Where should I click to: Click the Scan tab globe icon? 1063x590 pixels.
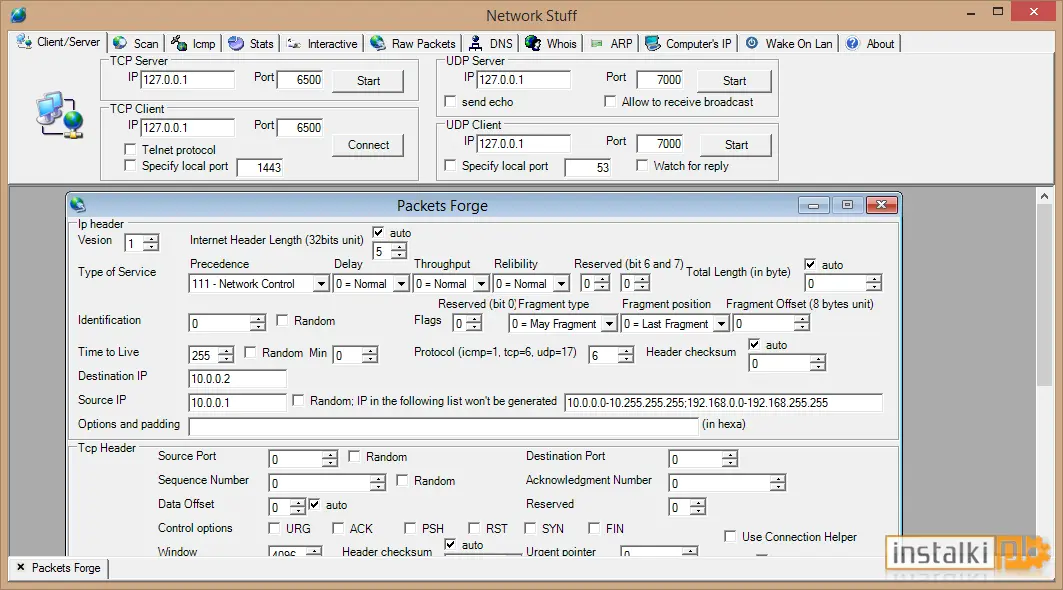120,43
